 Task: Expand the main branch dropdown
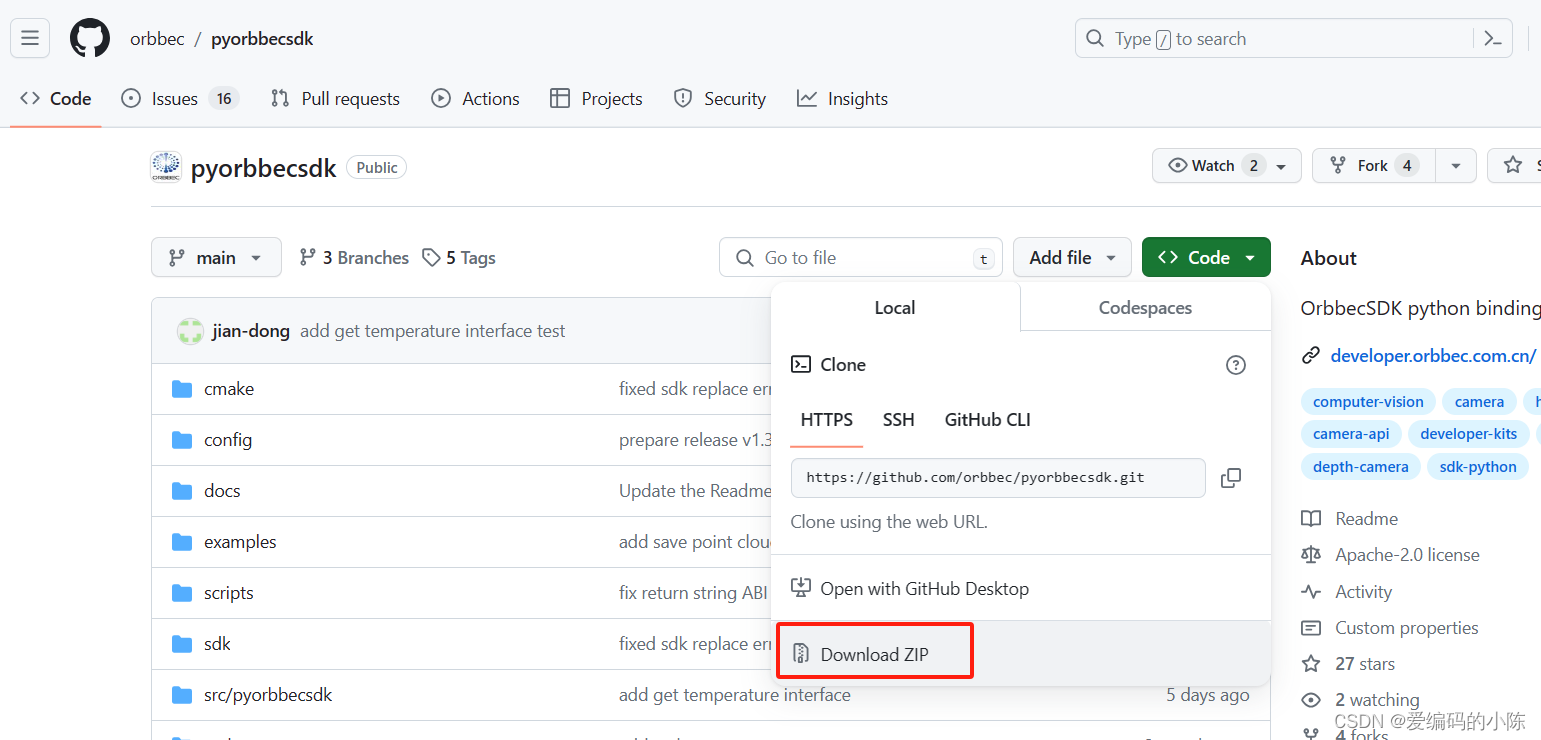[216, 258]
